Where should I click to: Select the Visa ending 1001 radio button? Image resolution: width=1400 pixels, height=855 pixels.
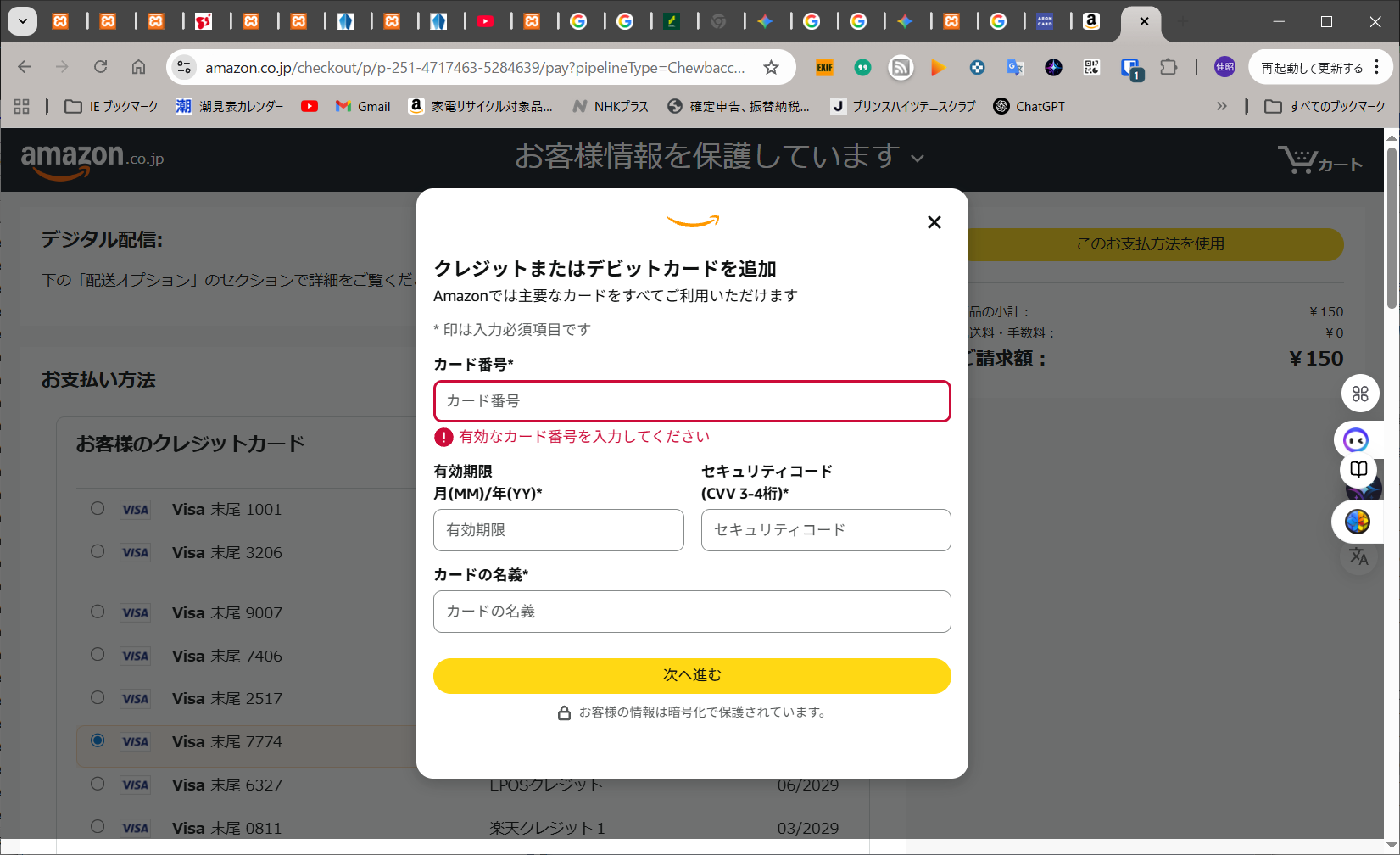pyautogui.click(x=98, y=508)
